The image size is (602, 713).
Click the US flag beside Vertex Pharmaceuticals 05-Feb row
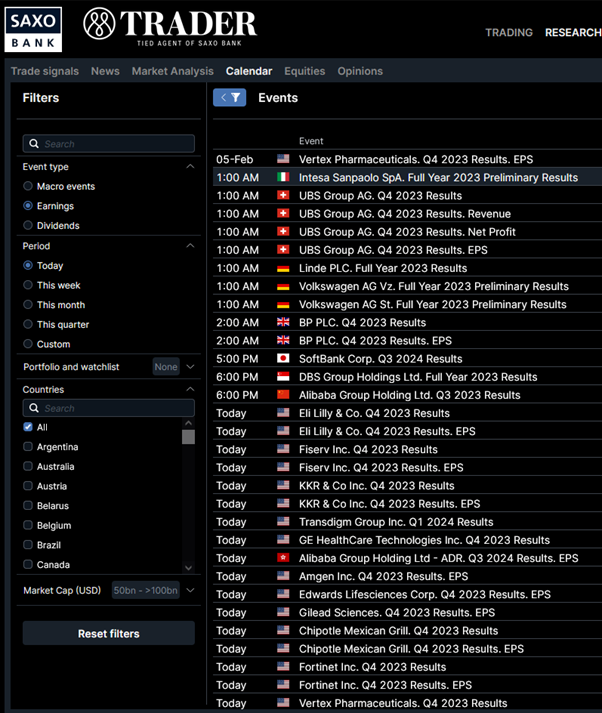click(283, 159)
